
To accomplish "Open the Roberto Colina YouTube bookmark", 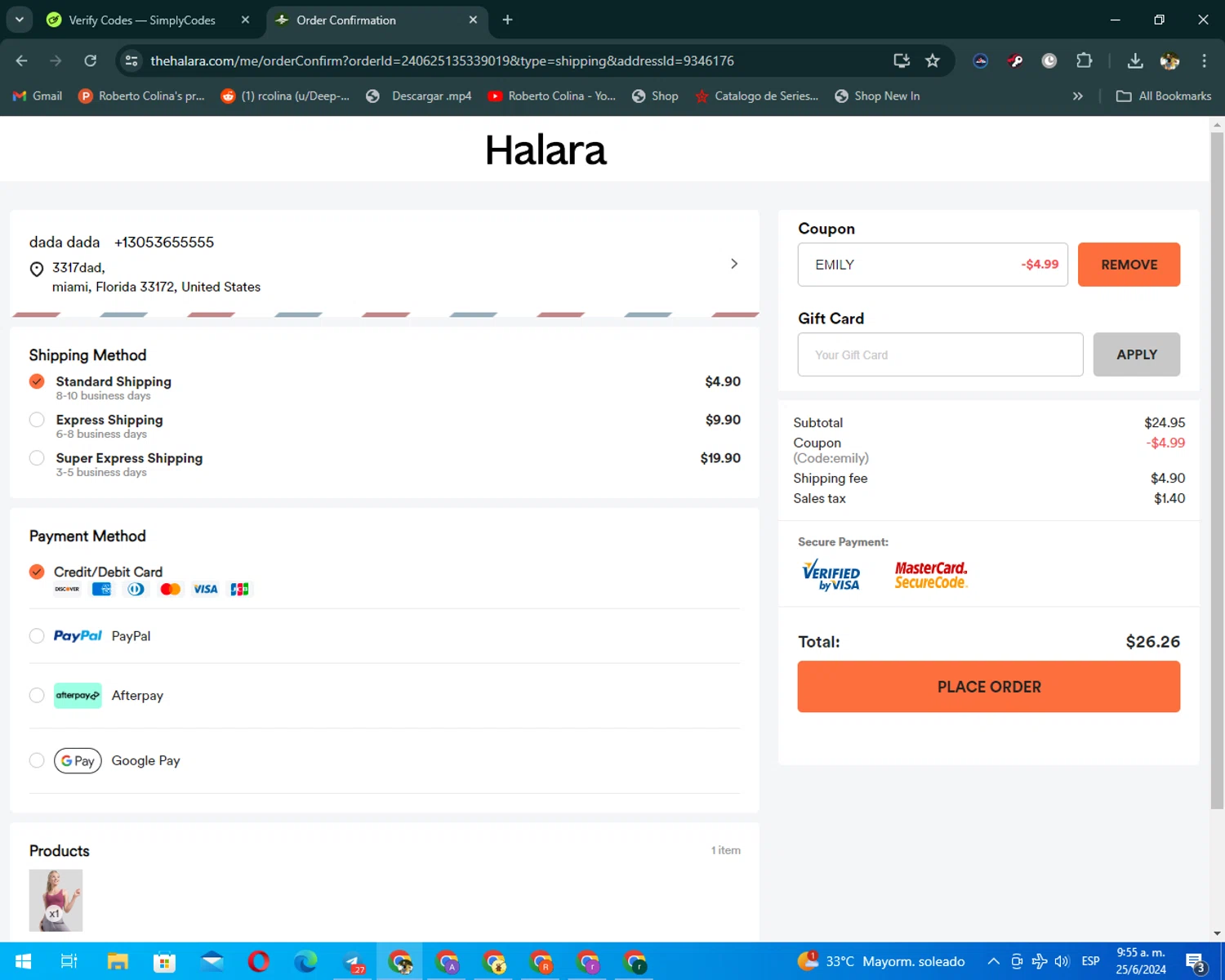I will [x=551, y=96].
